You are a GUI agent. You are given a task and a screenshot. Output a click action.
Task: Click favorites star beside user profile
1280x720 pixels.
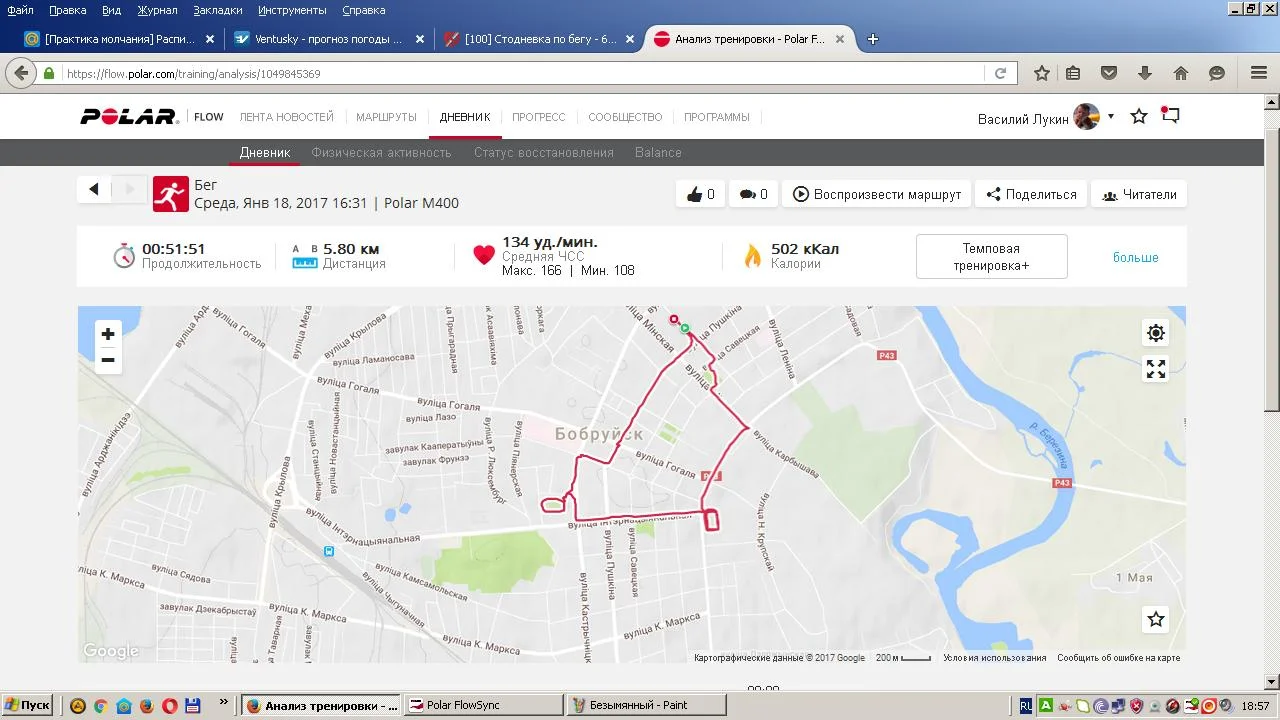(x=1139, y=117)
